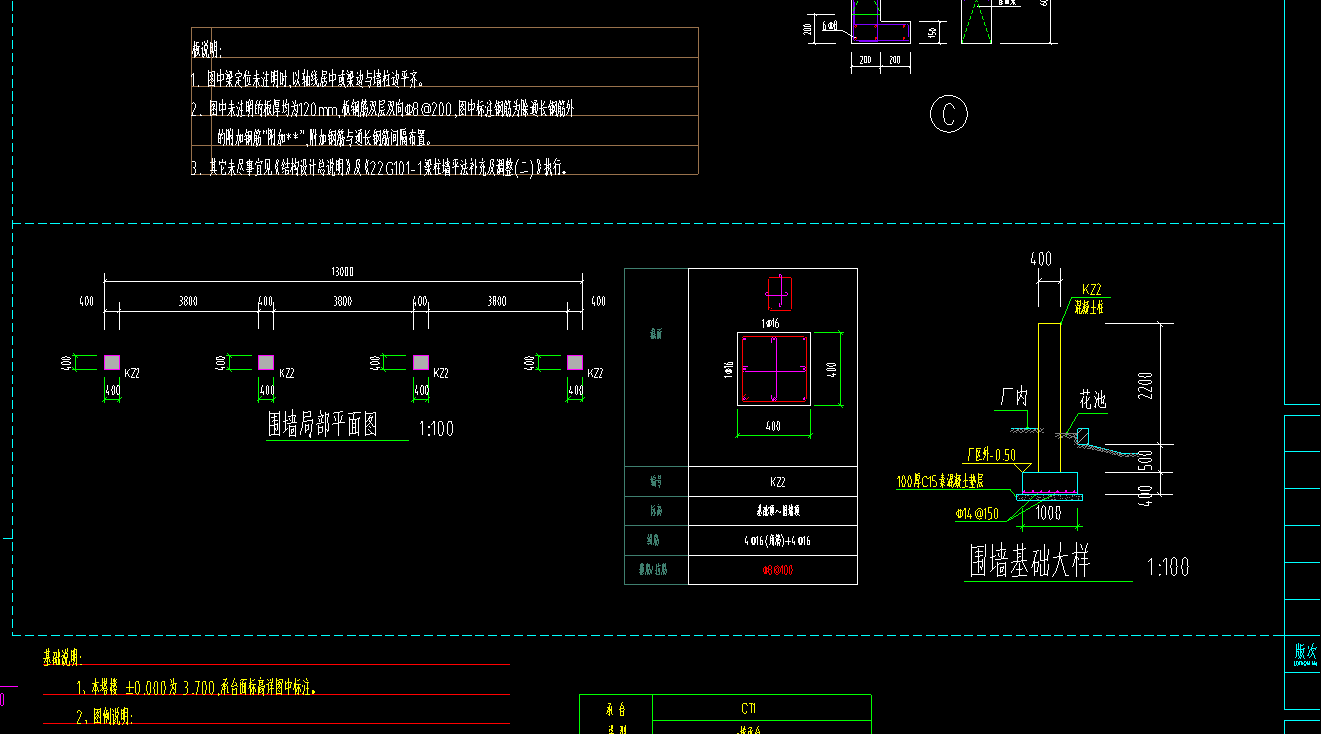Click the cyan footing rectangle in 围墙基础大样
This screenshot has width=1321, height=734.
1049,482
